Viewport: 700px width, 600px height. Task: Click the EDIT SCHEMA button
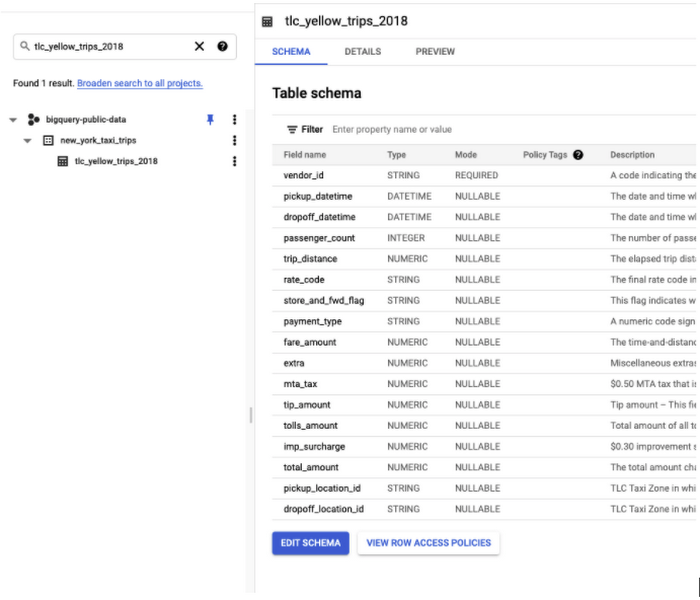click(x=311, y=543)
